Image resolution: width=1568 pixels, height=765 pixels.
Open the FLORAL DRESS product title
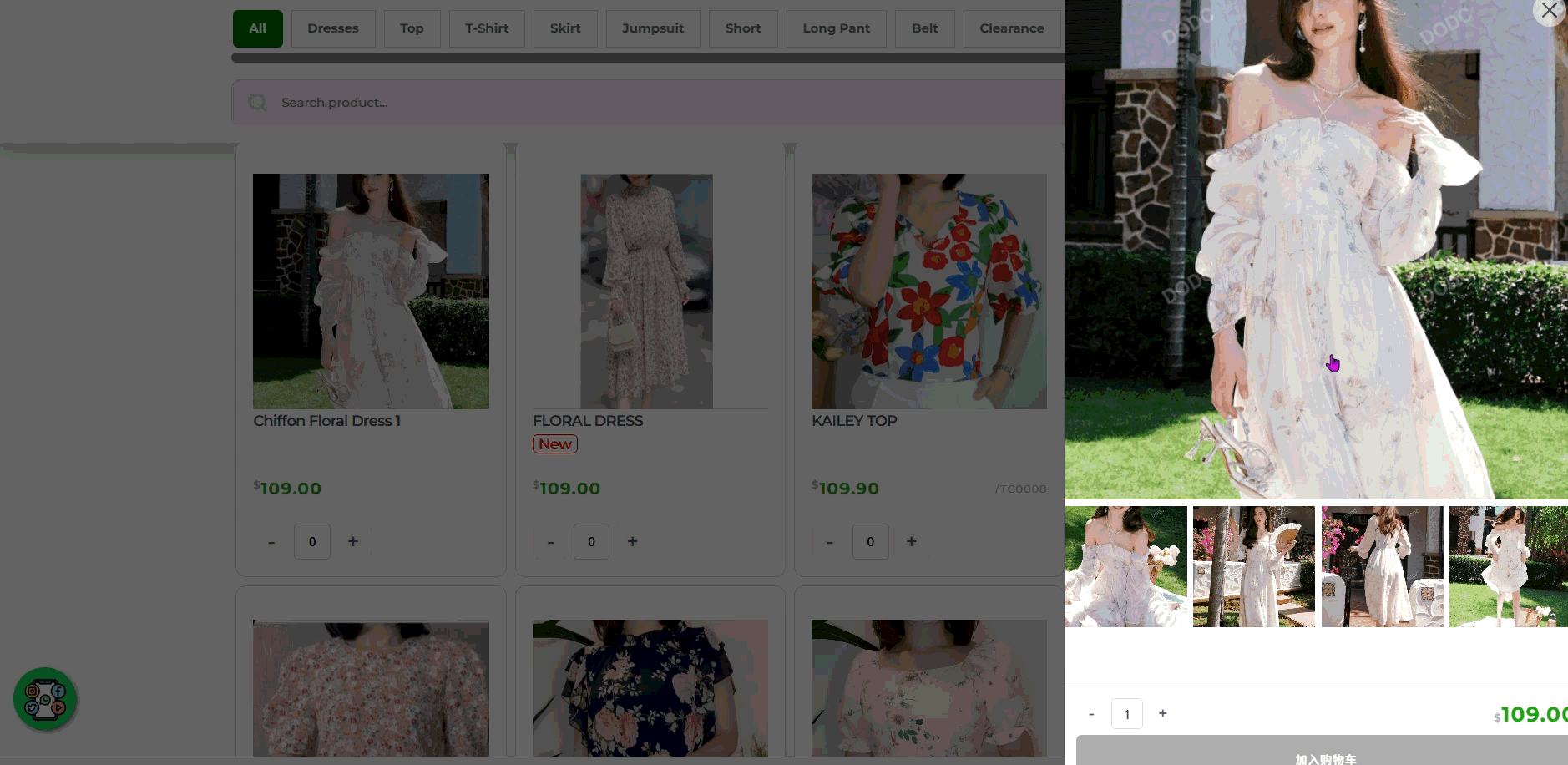pyautogui.click(x=588, y=421)
